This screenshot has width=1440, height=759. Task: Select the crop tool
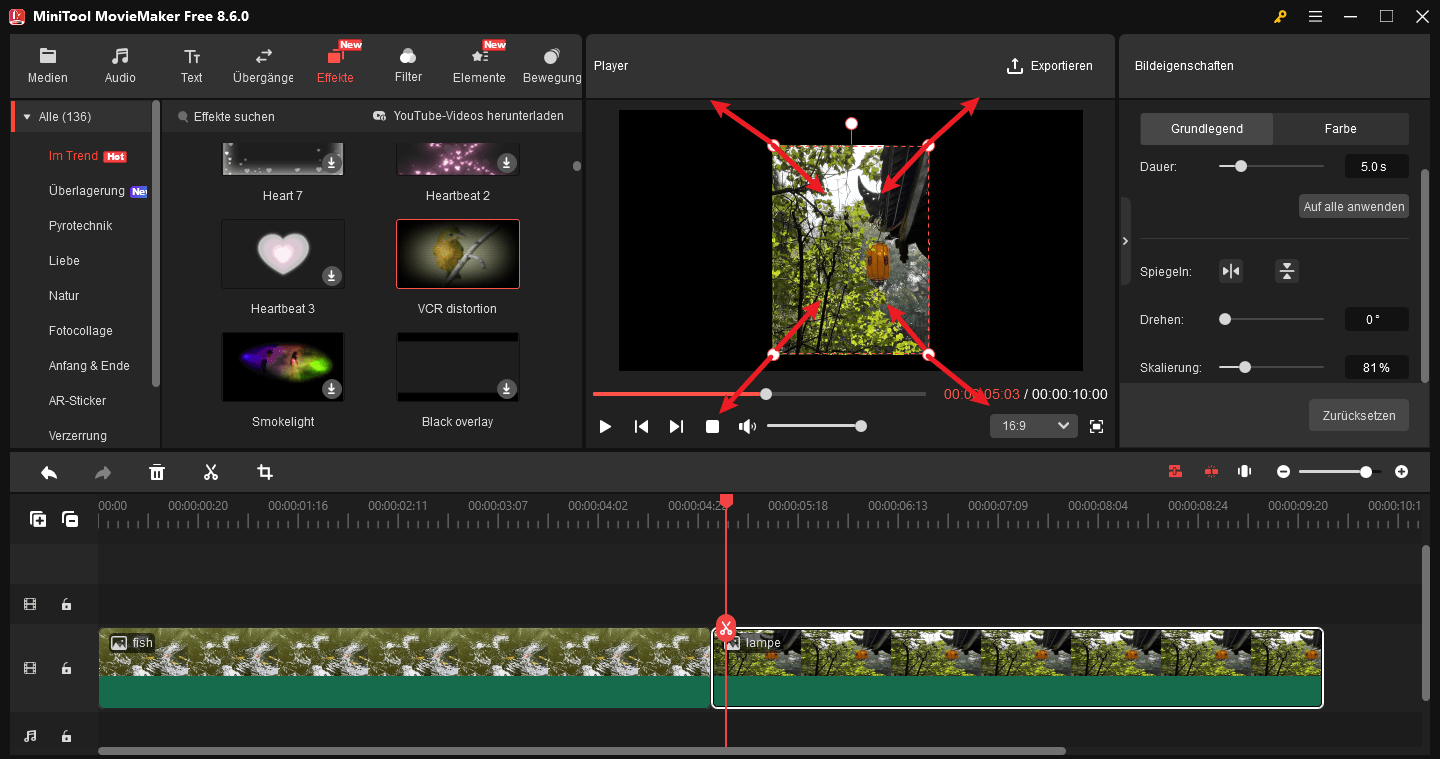[264, 471]
